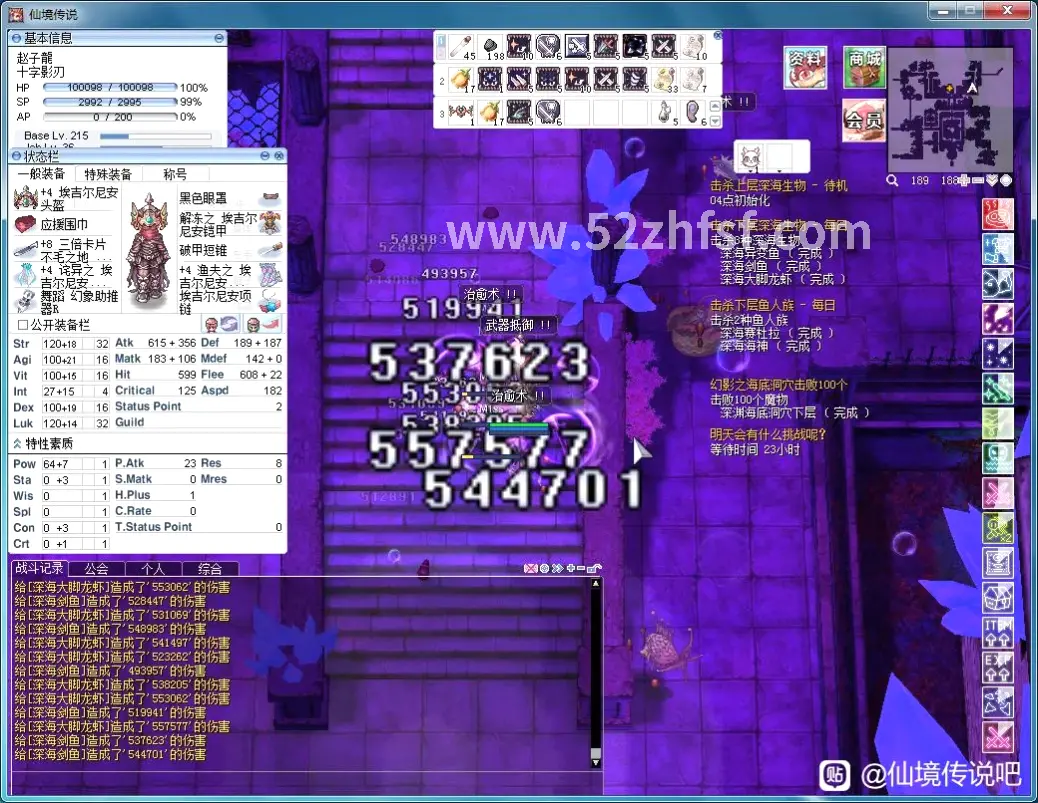Open the 商城 cash shop icon

tap(864, 66)
